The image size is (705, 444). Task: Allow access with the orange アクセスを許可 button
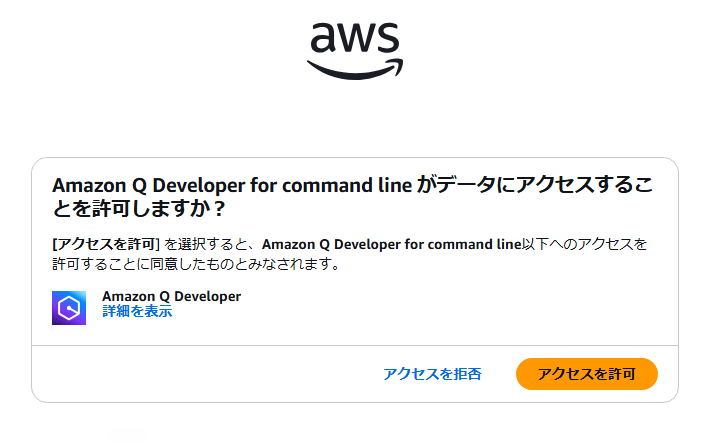pyautogui.click(x=587, y=374)
